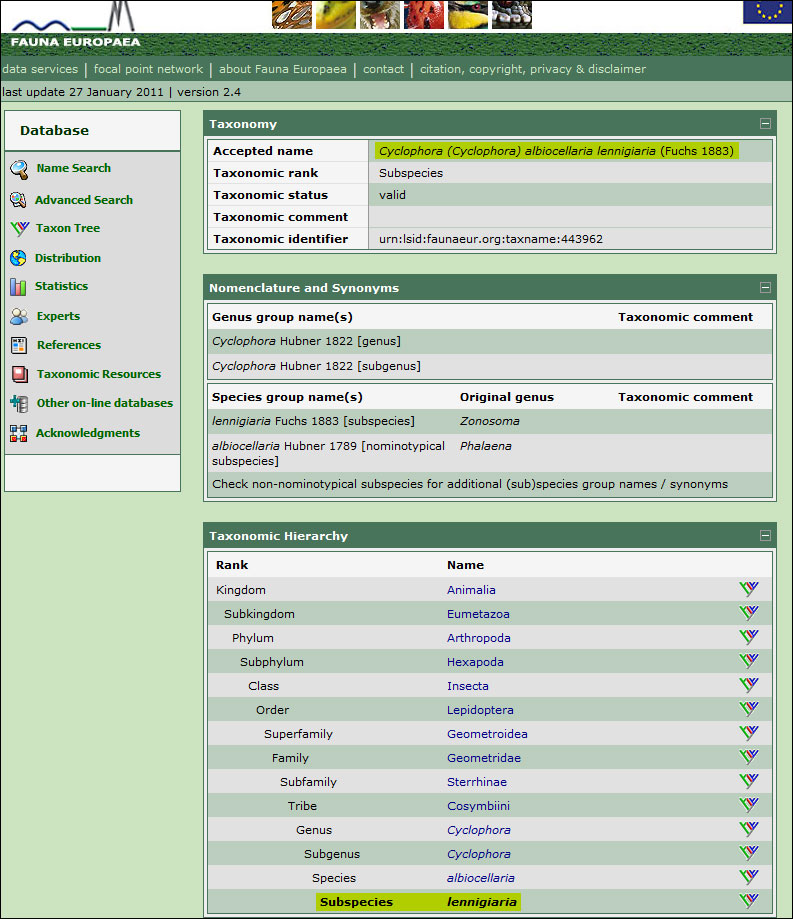
Task: Open Advanced Search from the sidebar
Action: pos(83,200)
